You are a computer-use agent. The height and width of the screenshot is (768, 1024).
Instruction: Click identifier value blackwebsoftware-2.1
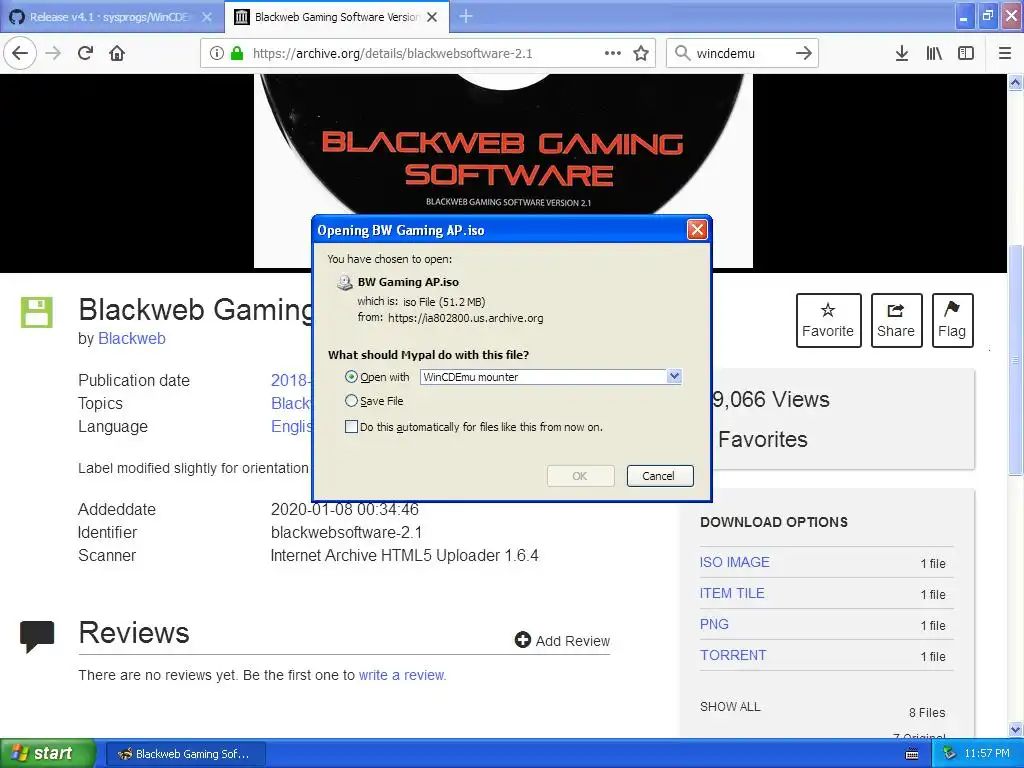[x=346, y=532]
